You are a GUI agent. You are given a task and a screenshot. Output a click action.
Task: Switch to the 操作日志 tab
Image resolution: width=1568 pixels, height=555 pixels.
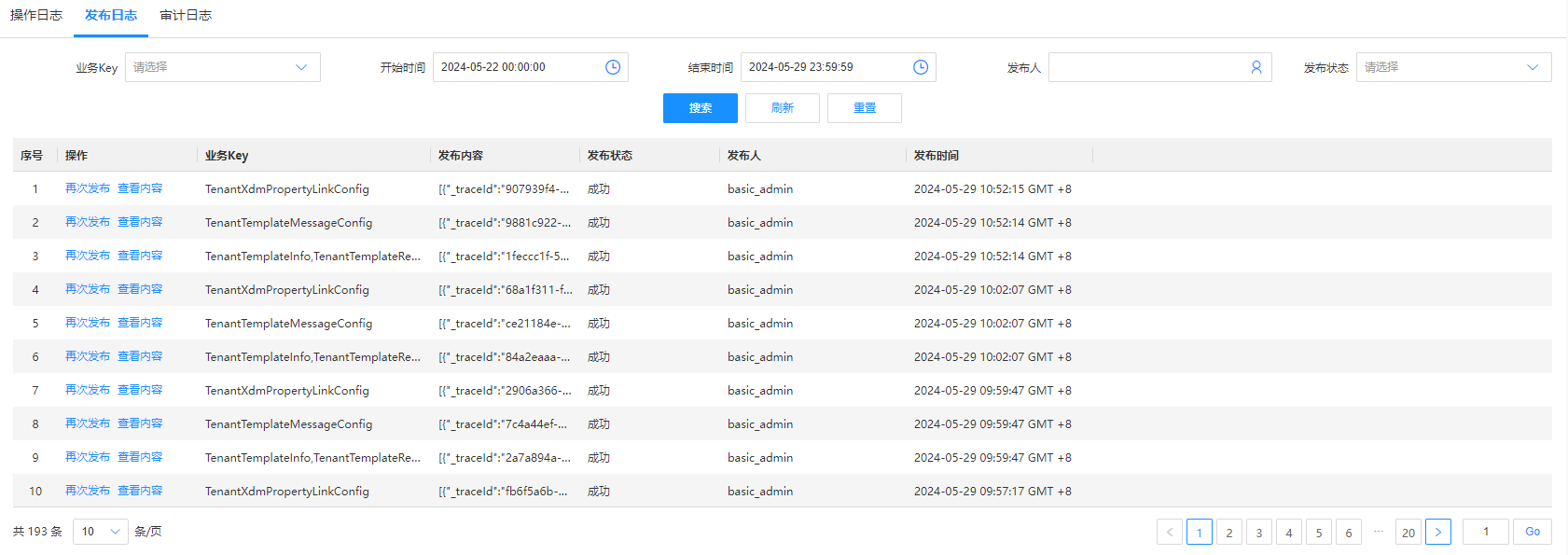(36, 15)
